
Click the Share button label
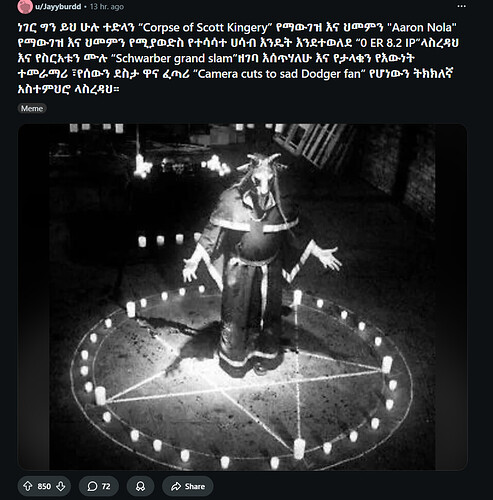[x=195, y=486]
